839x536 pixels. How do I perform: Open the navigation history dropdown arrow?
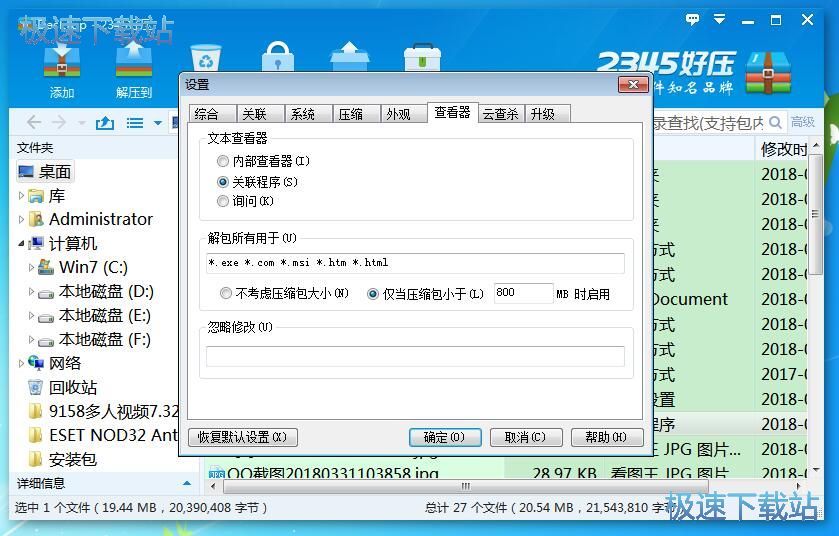(x=82, y=123)
